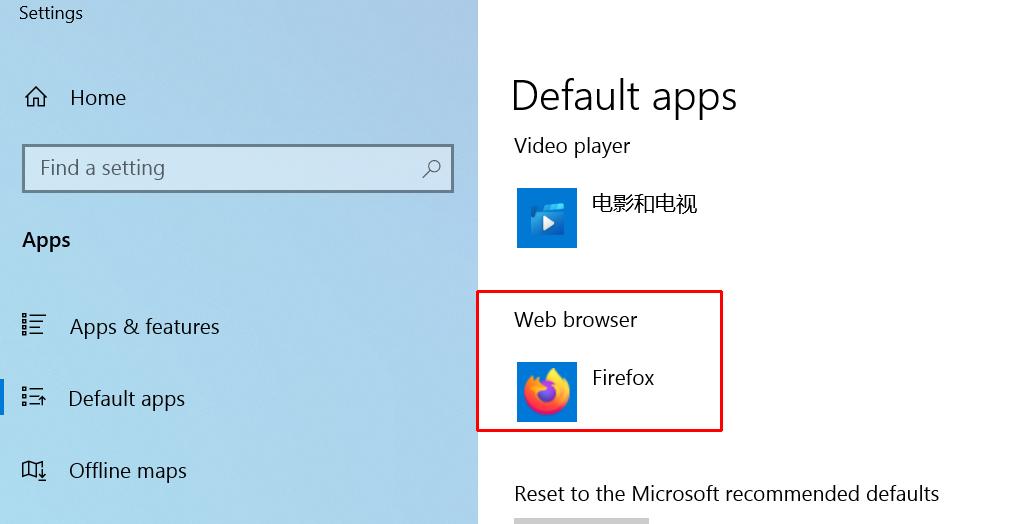Go to Offline maps text entry
This screenshot has height=524, width=1010.
[x=128, y=471]
